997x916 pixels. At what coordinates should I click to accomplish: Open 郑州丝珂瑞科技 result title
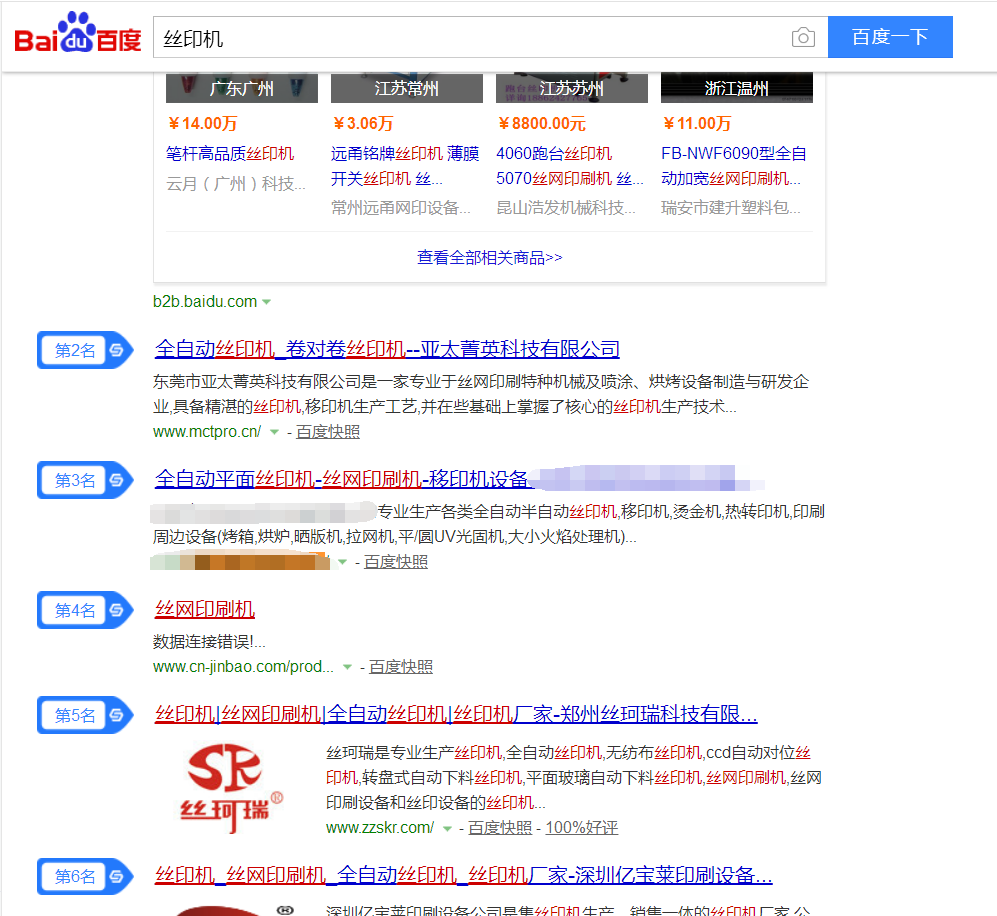coord(456,714)
